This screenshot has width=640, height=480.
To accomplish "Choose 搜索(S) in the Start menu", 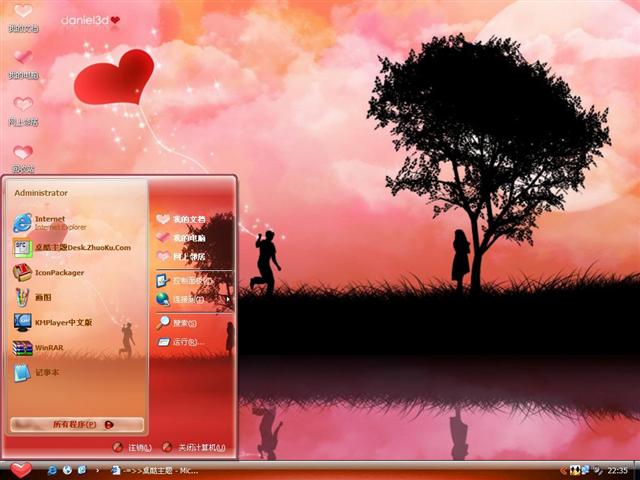I will click(184, 323).
